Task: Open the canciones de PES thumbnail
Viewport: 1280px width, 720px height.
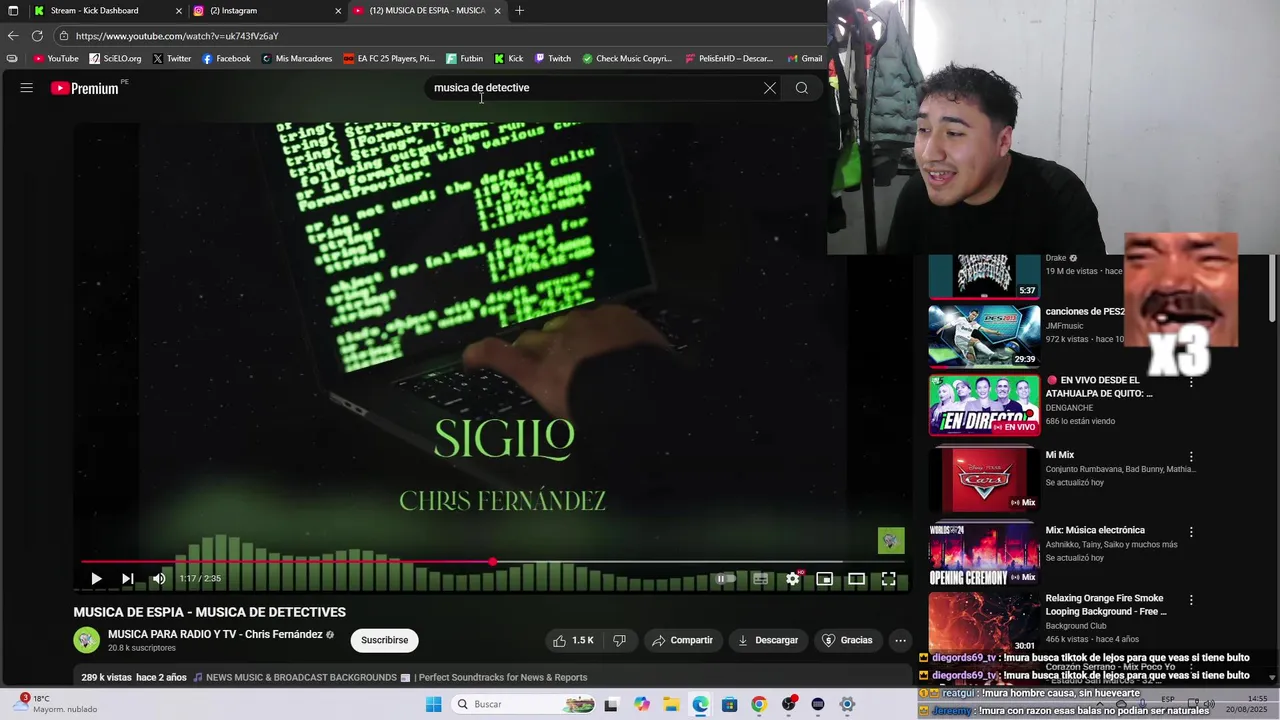Action: pyautogui.click(x=984, y=336)
